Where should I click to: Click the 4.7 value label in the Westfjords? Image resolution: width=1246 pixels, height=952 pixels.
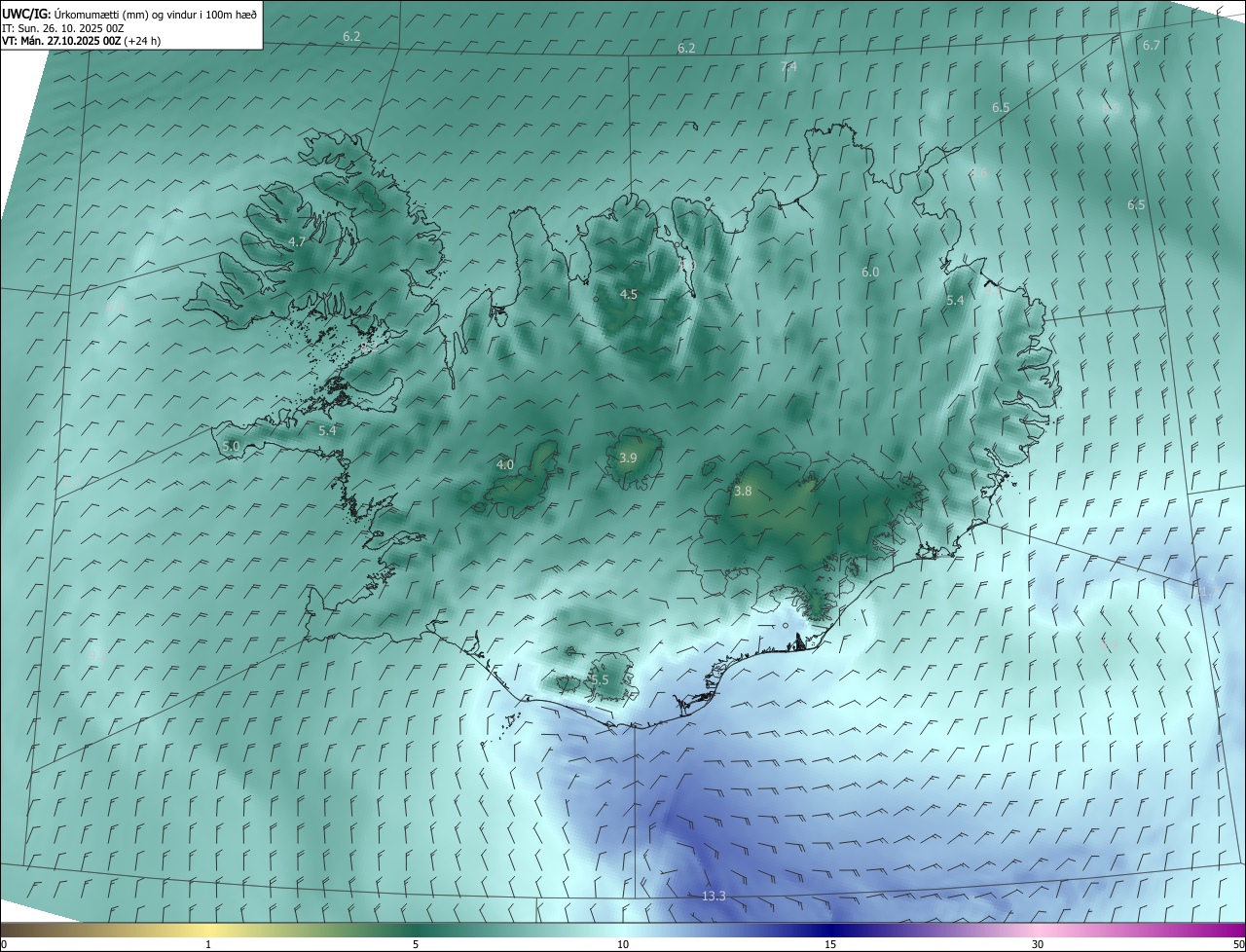click(x=297, y=241)
